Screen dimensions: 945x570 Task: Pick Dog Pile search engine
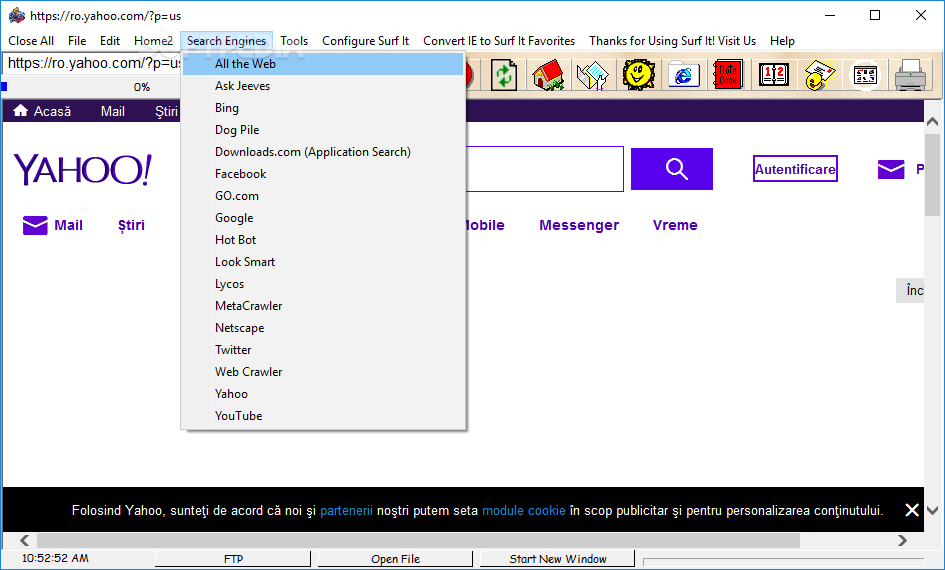323,130
